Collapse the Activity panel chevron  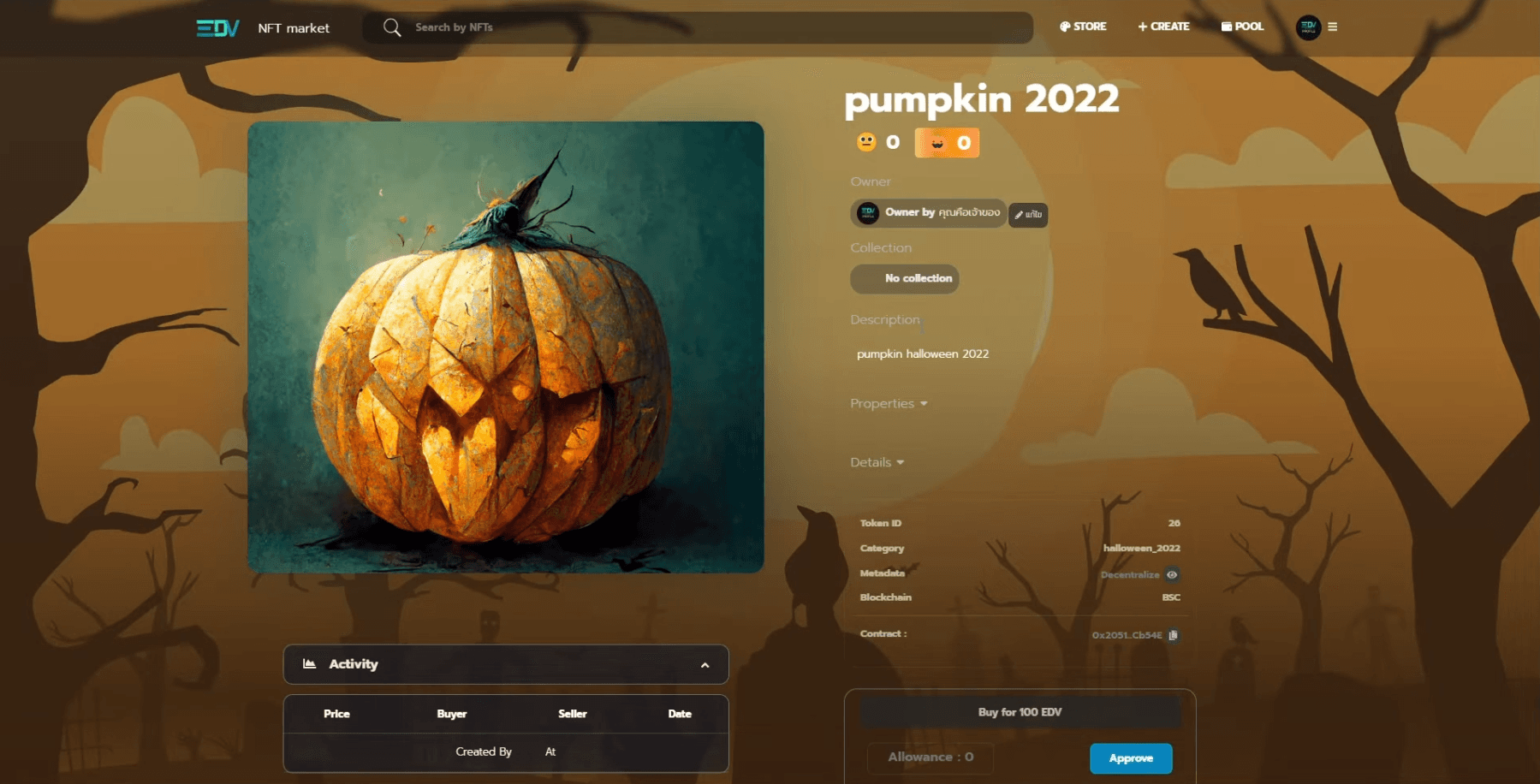tap(705, 665)
